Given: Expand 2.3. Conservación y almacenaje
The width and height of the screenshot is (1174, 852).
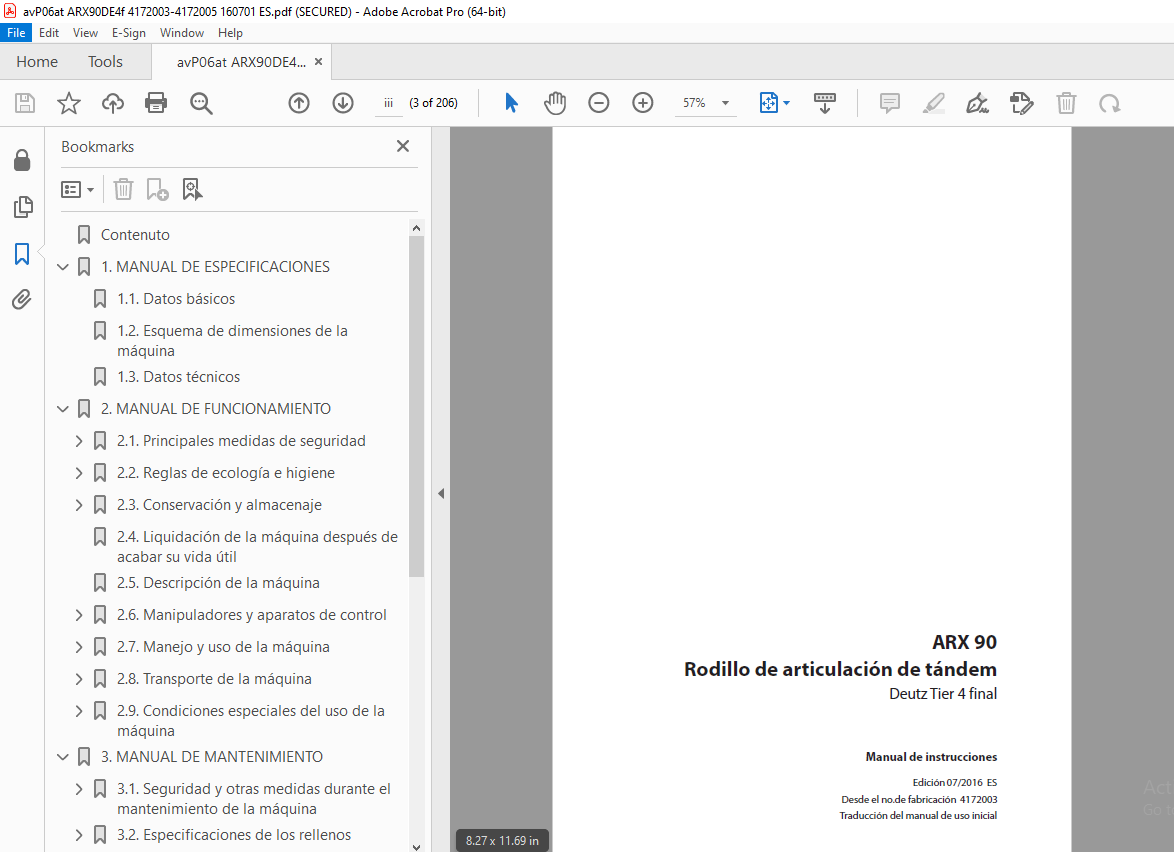Looking at the screenshot, I should point(79,505).
